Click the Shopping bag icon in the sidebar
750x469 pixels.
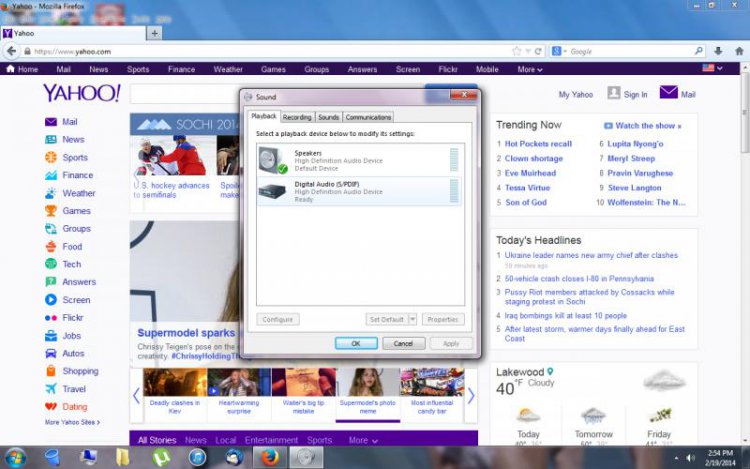point(51,371)
